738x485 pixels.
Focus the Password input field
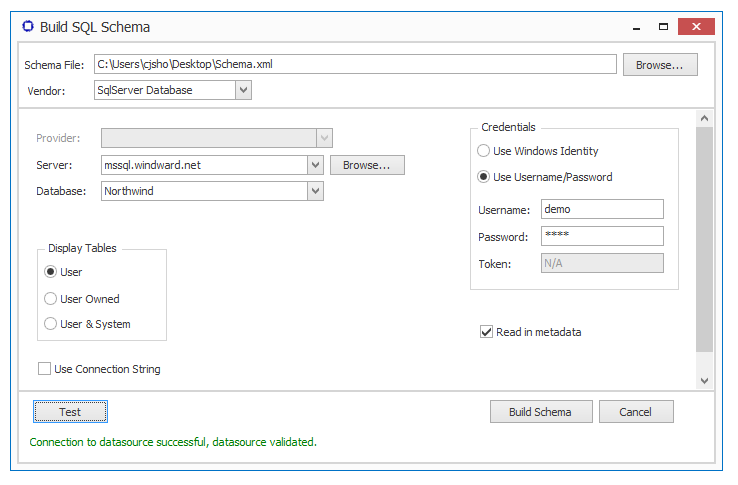[x=602, y=236]
